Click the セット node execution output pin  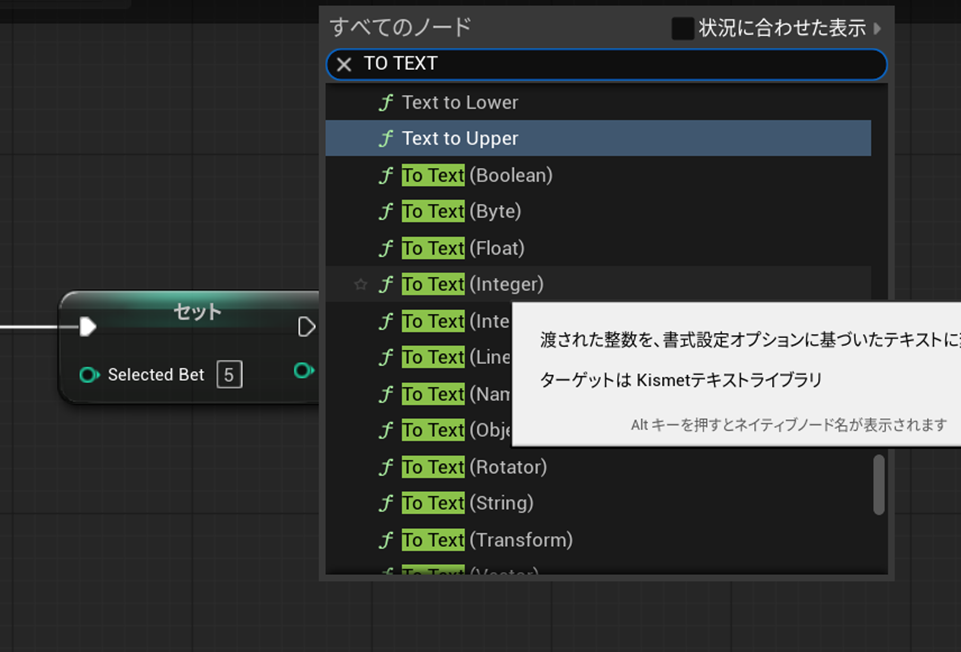(x=307, y=327)
